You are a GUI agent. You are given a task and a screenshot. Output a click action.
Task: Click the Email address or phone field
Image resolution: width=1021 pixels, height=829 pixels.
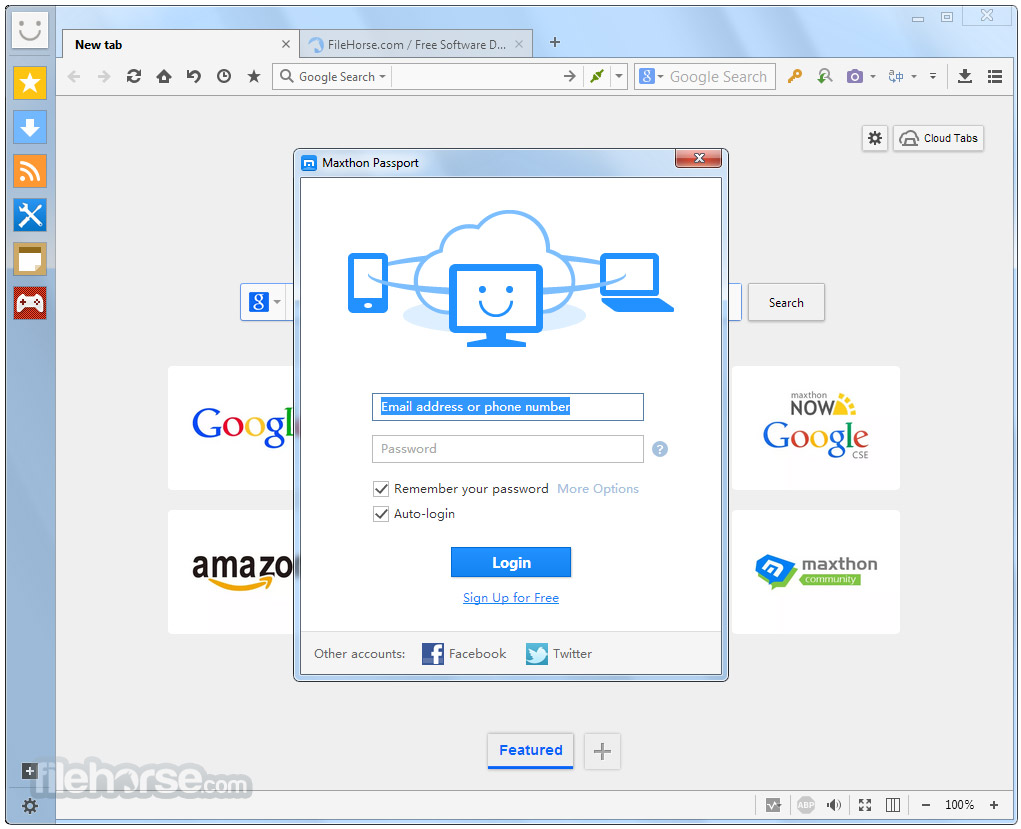click(508, 407)
